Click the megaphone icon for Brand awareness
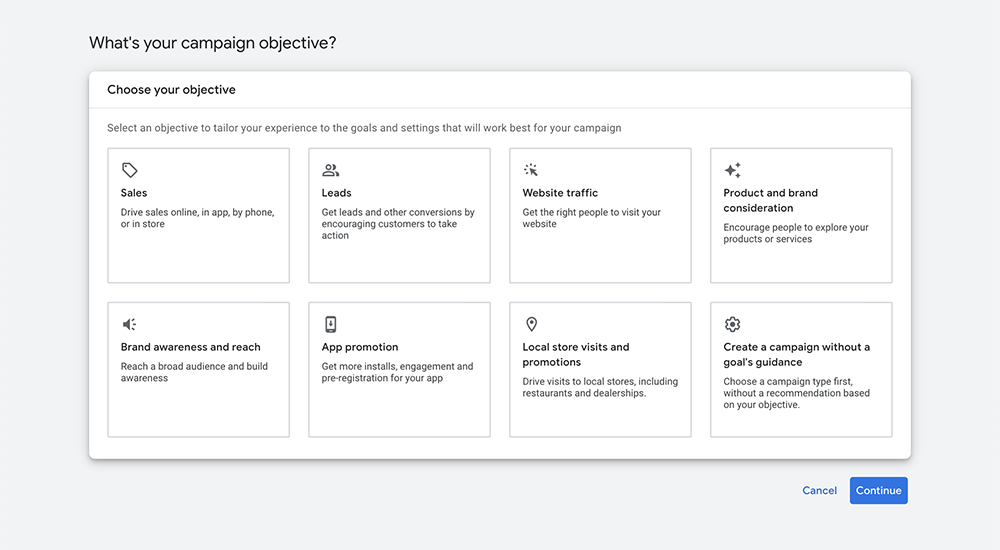The width and height of the screenshot is (1000, 550). point(129,324)
